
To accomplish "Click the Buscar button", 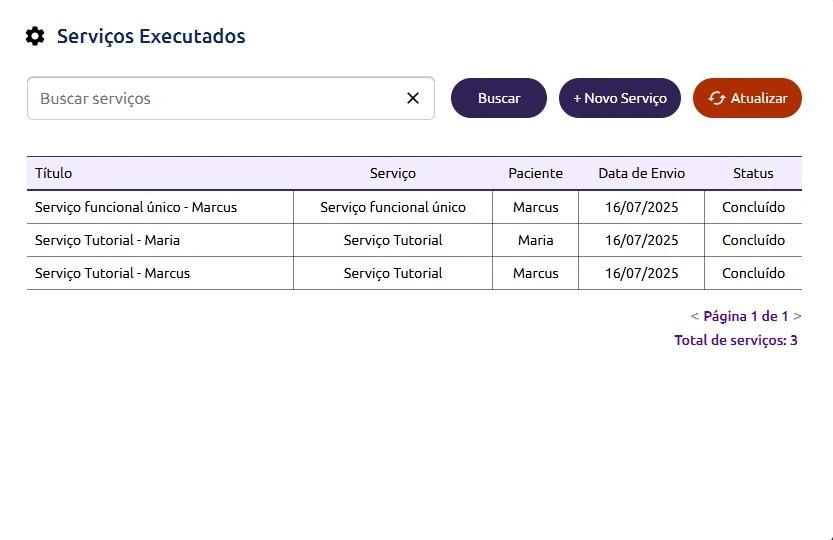I will pyautogui.click(x=498, y=98).
